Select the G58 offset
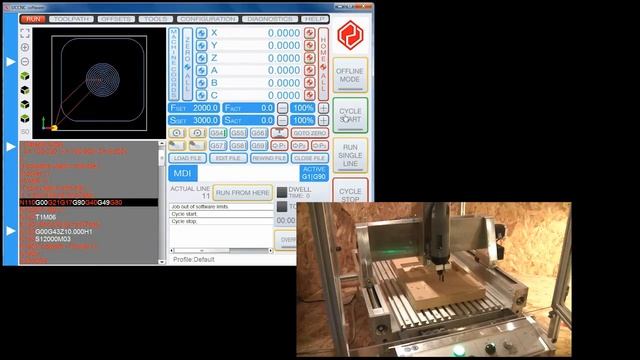Image resolution: width=640 pixels, height=360 pixels. click(x=238, y=145)
